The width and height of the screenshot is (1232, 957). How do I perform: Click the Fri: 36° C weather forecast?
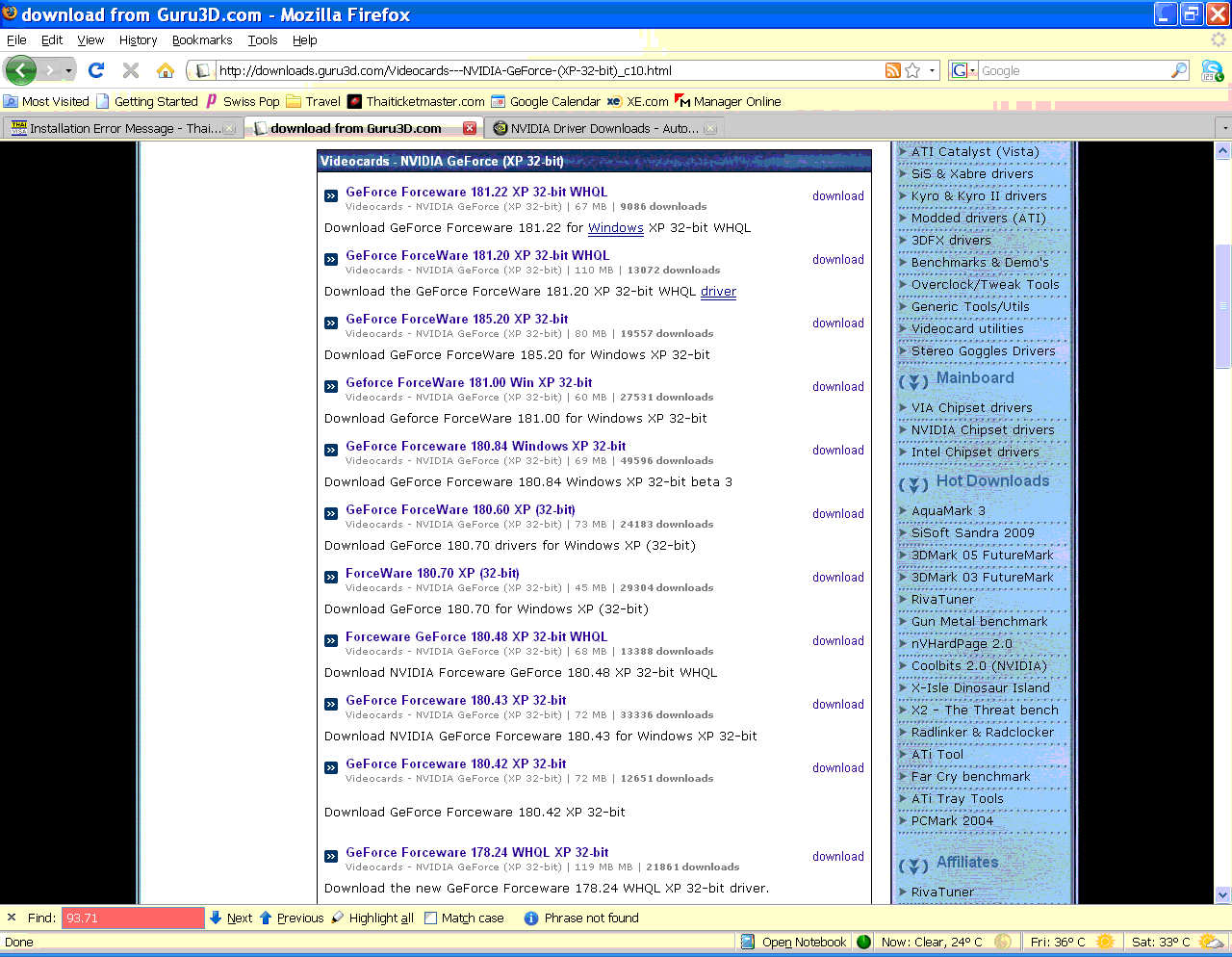(x=1072, y=942)
